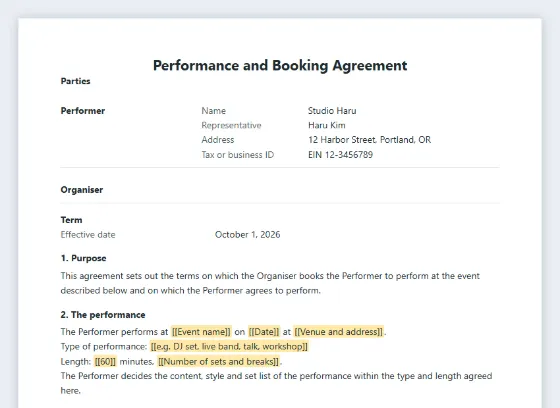
Task: Click the 2. The performance heading
Action: point(103,315)
